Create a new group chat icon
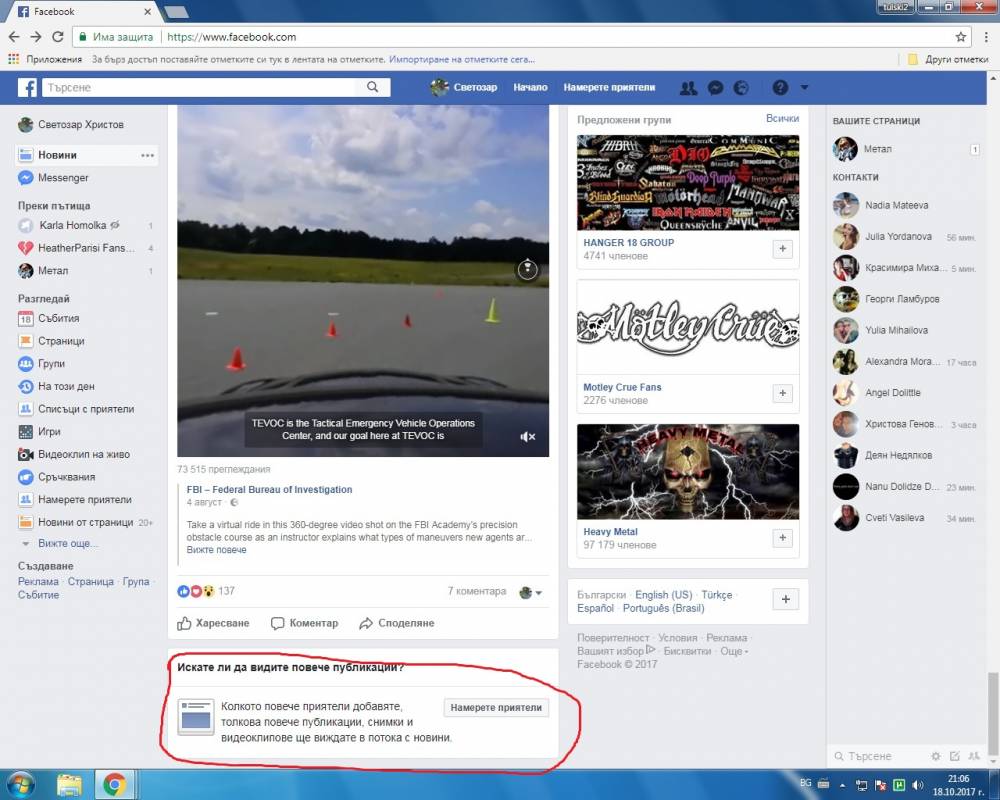Viewport: 1000px width, 800px height. [x=974, y=756]
